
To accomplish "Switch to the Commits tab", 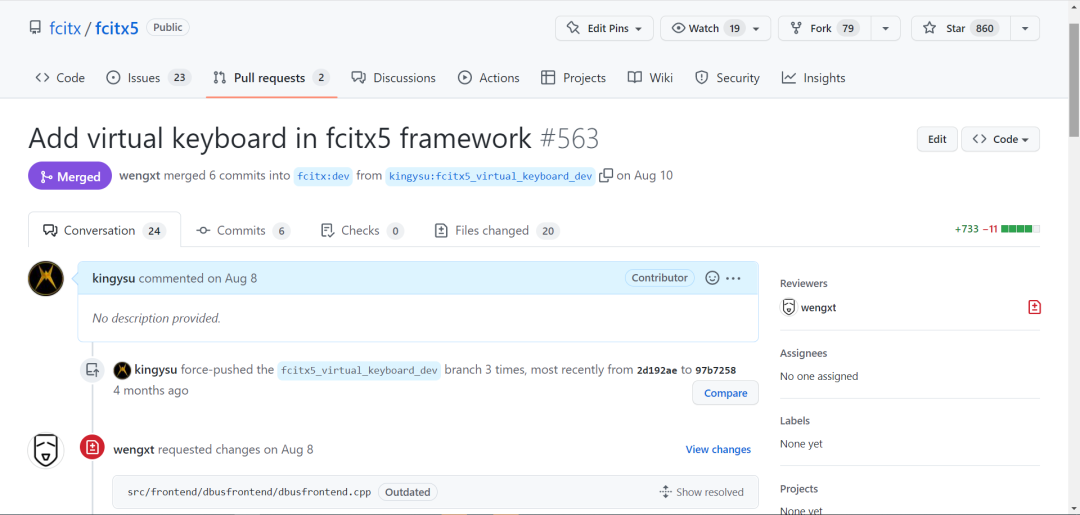I will [242, 231].
